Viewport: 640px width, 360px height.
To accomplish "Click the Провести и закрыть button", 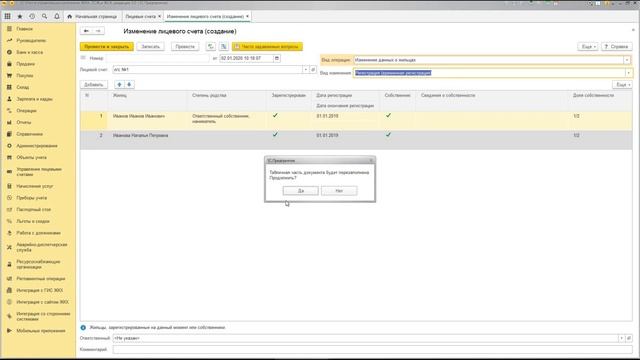I will 107,47.
